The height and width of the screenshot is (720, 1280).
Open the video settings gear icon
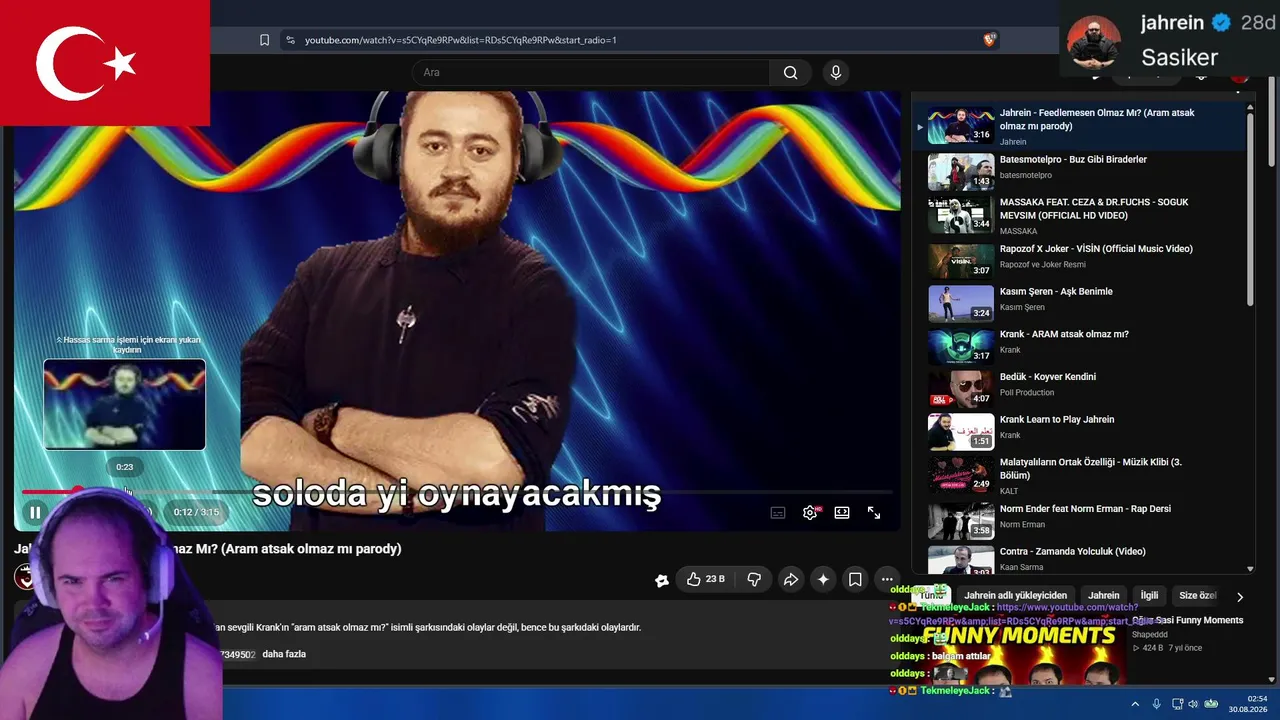click(x=810, y=512)
